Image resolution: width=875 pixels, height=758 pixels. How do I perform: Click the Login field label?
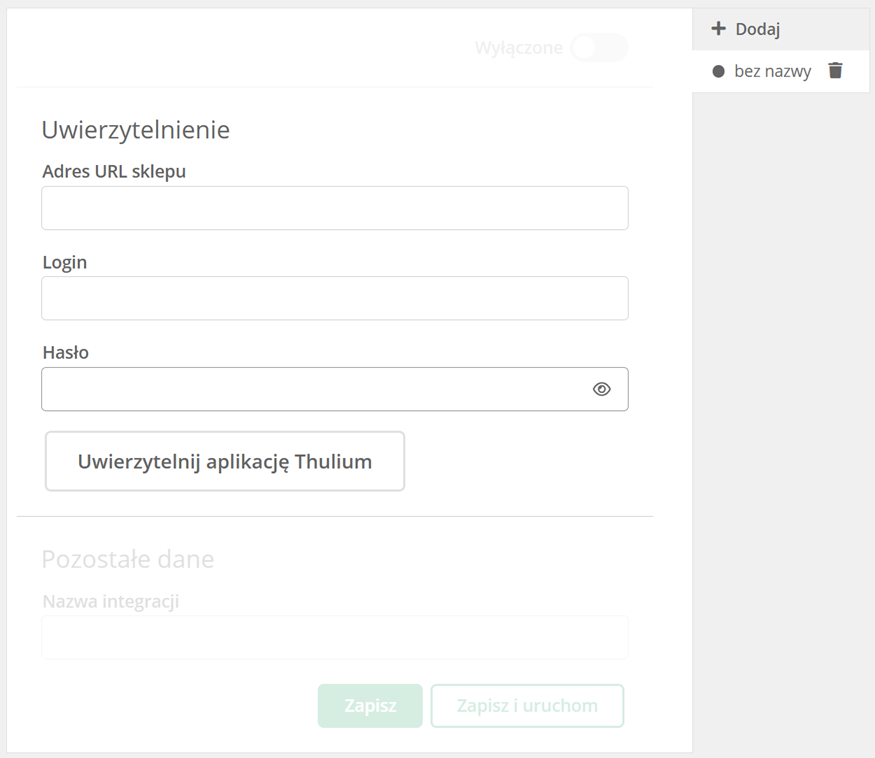tap(65, 262)
